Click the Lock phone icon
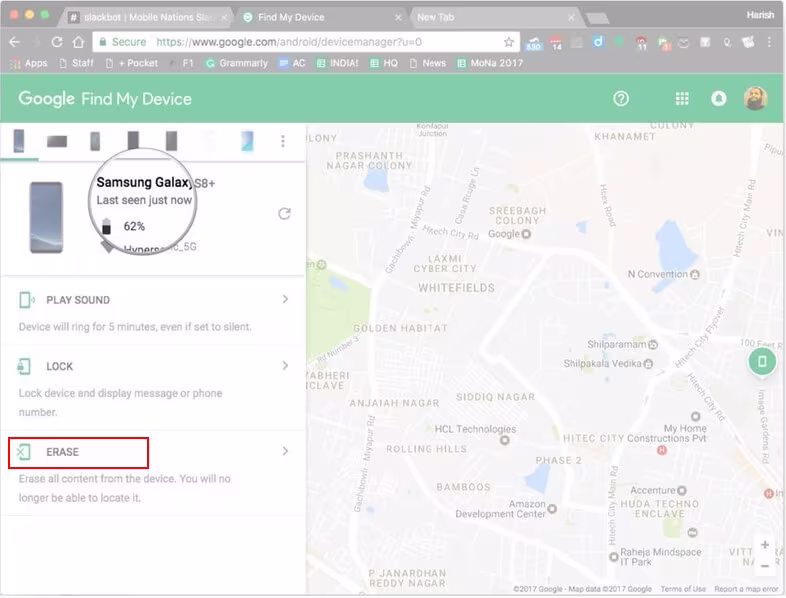Viewport: 786px width, 598px height. tap(24, 366)
